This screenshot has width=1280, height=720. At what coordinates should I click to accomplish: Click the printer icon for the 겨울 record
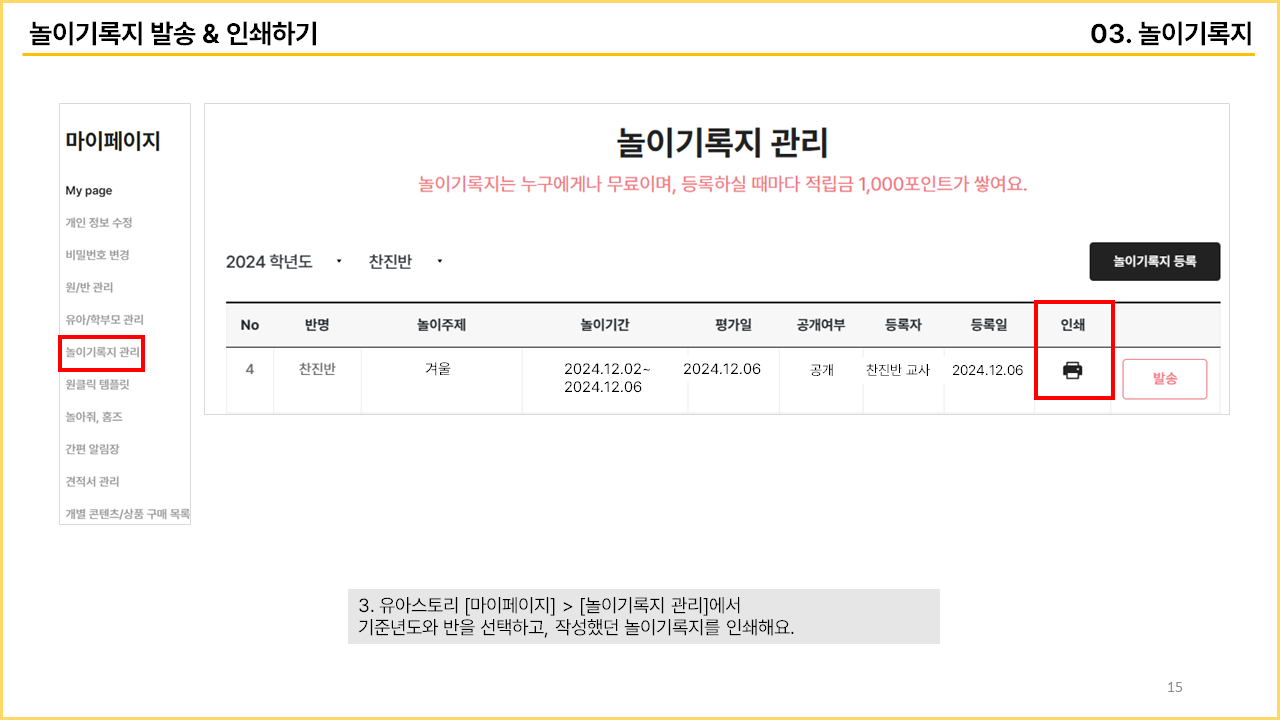1072,371
